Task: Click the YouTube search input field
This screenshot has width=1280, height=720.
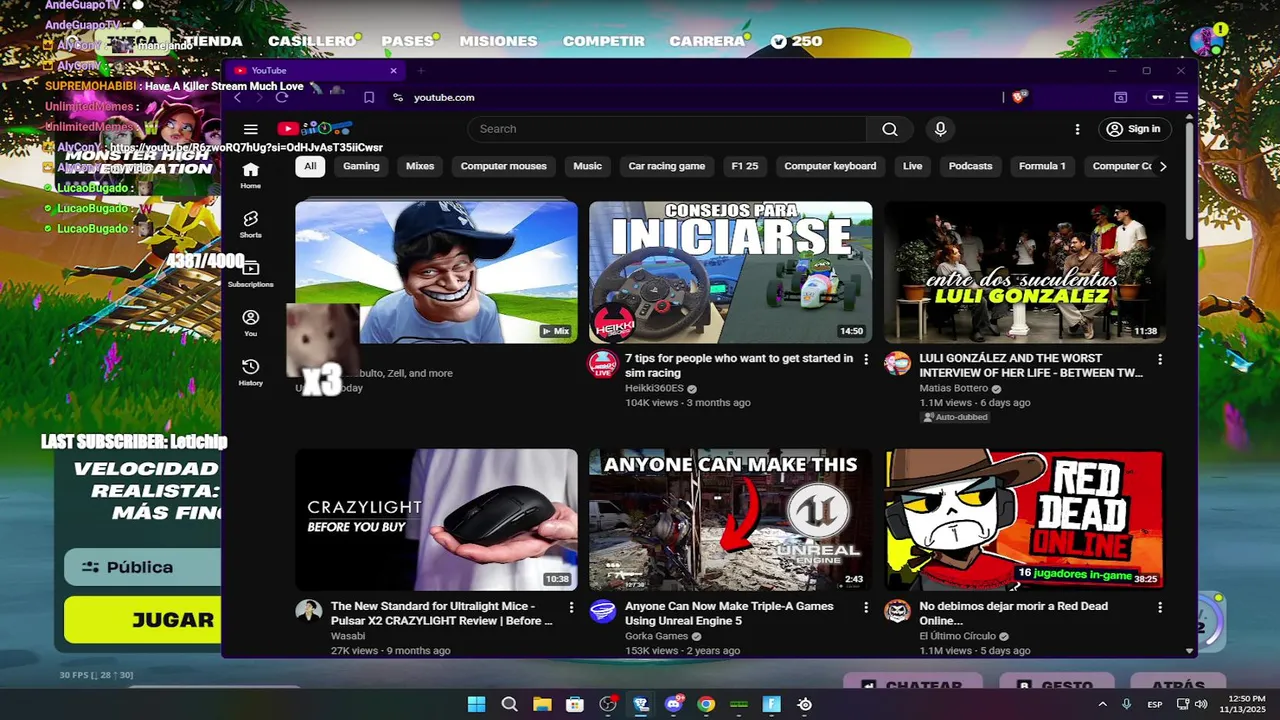Action: tap(667, 129)
